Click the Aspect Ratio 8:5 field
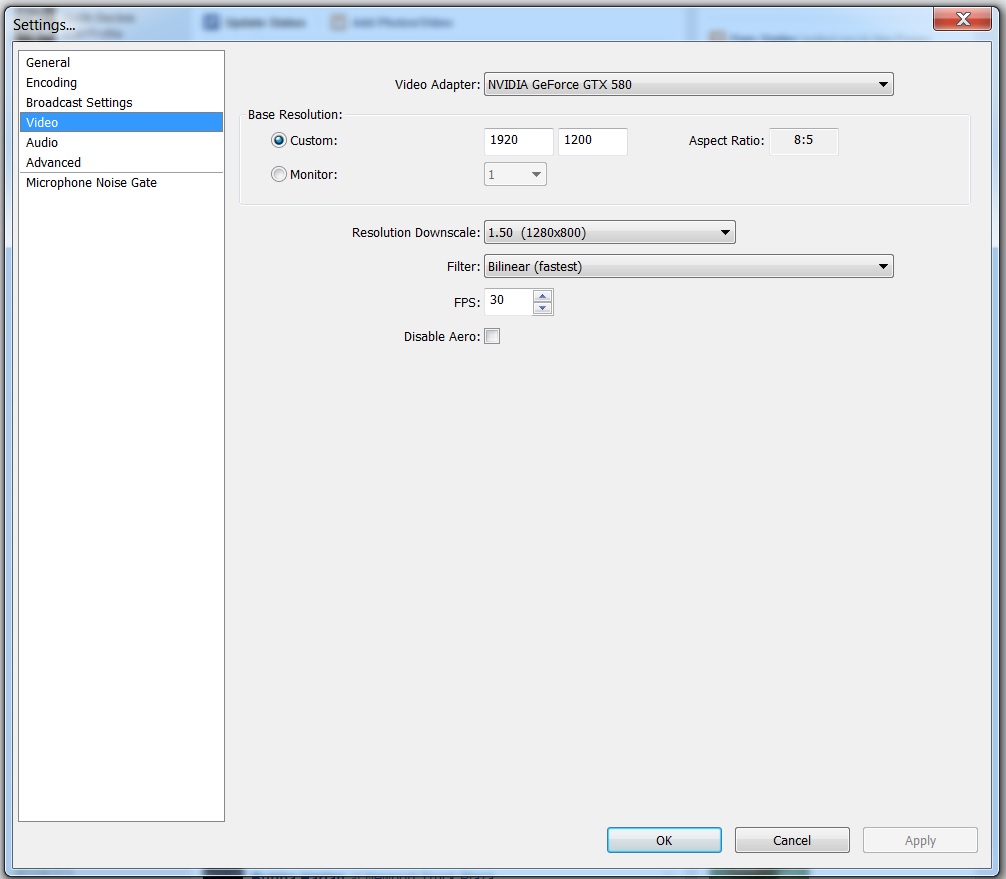 tap(803, 141)
